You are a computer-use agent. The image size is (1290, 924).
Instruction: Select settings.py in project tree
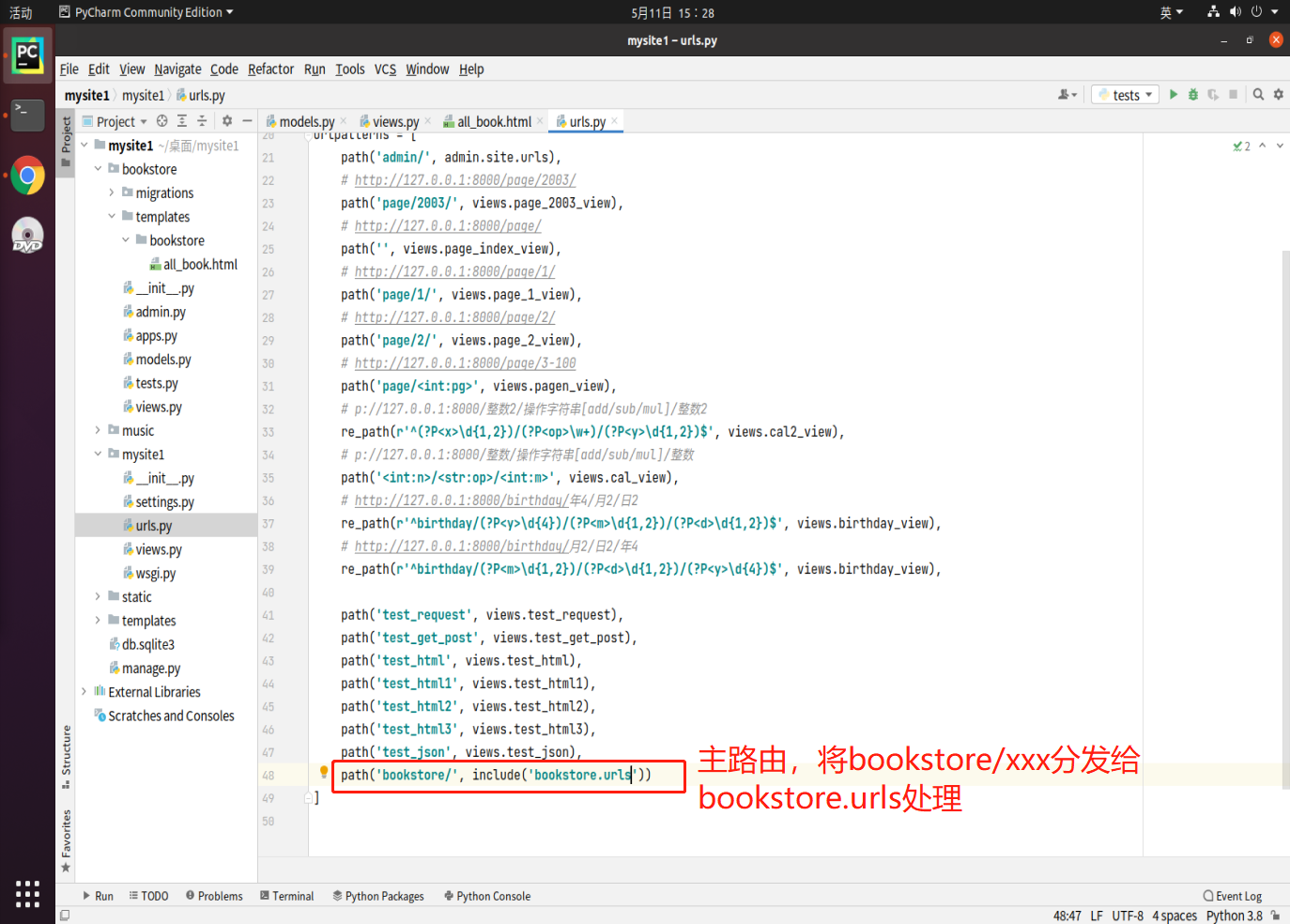point(164,501)
